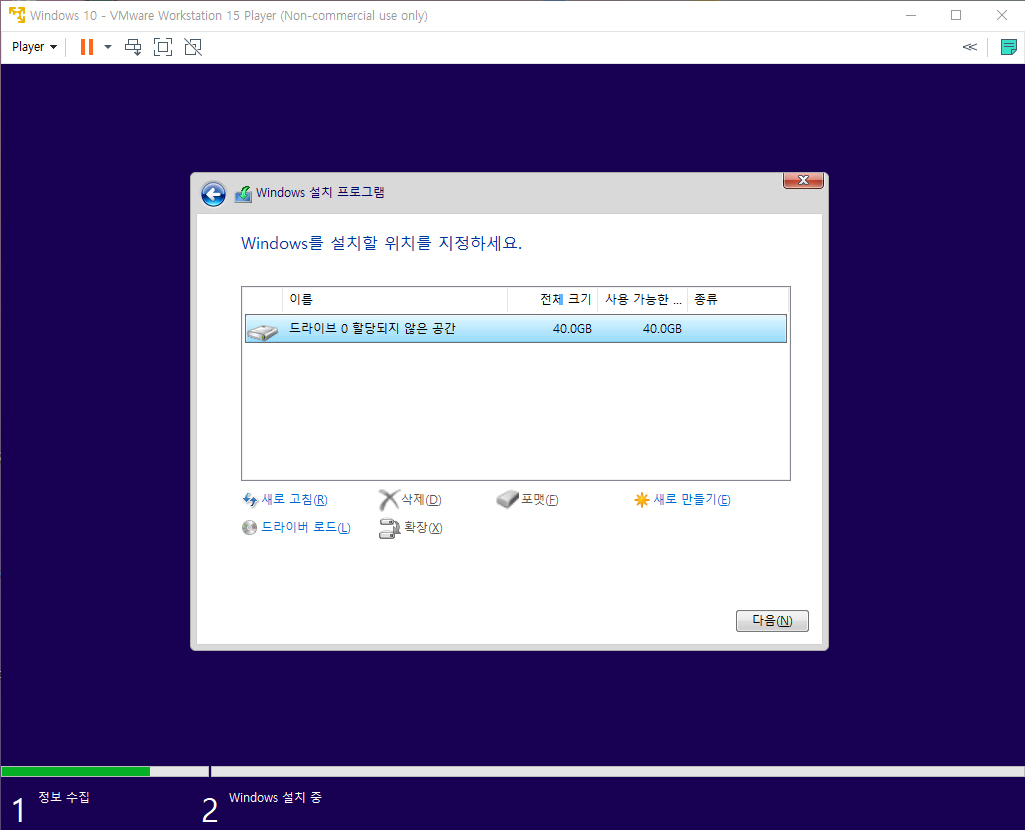
Task: Click the extend partition icon
Action: point(389,528)
